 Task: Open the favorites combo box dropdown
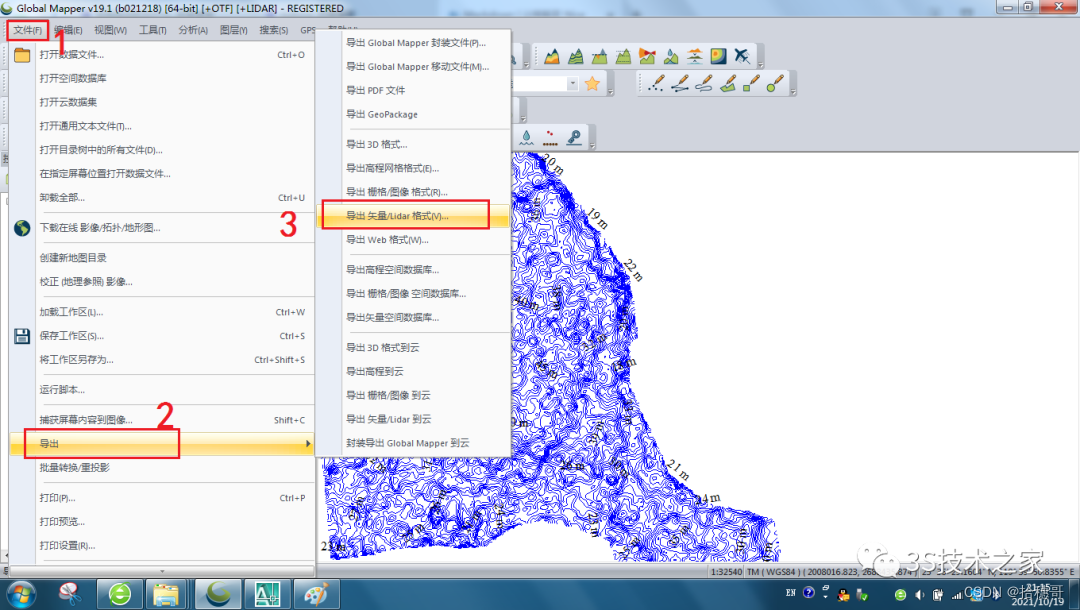tap(572, 84)
